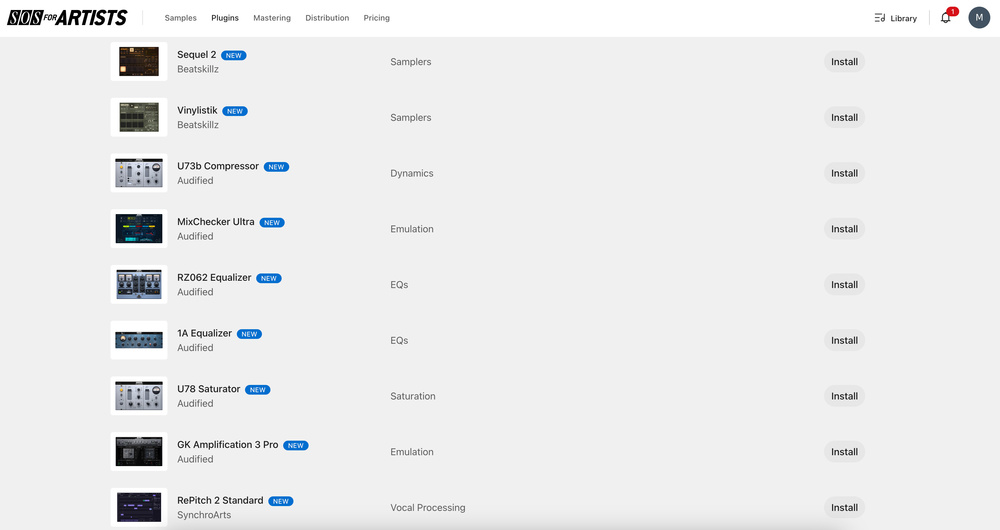Click the SOS for Artists logo
1000x530 pixels.
tap(68, 18)
